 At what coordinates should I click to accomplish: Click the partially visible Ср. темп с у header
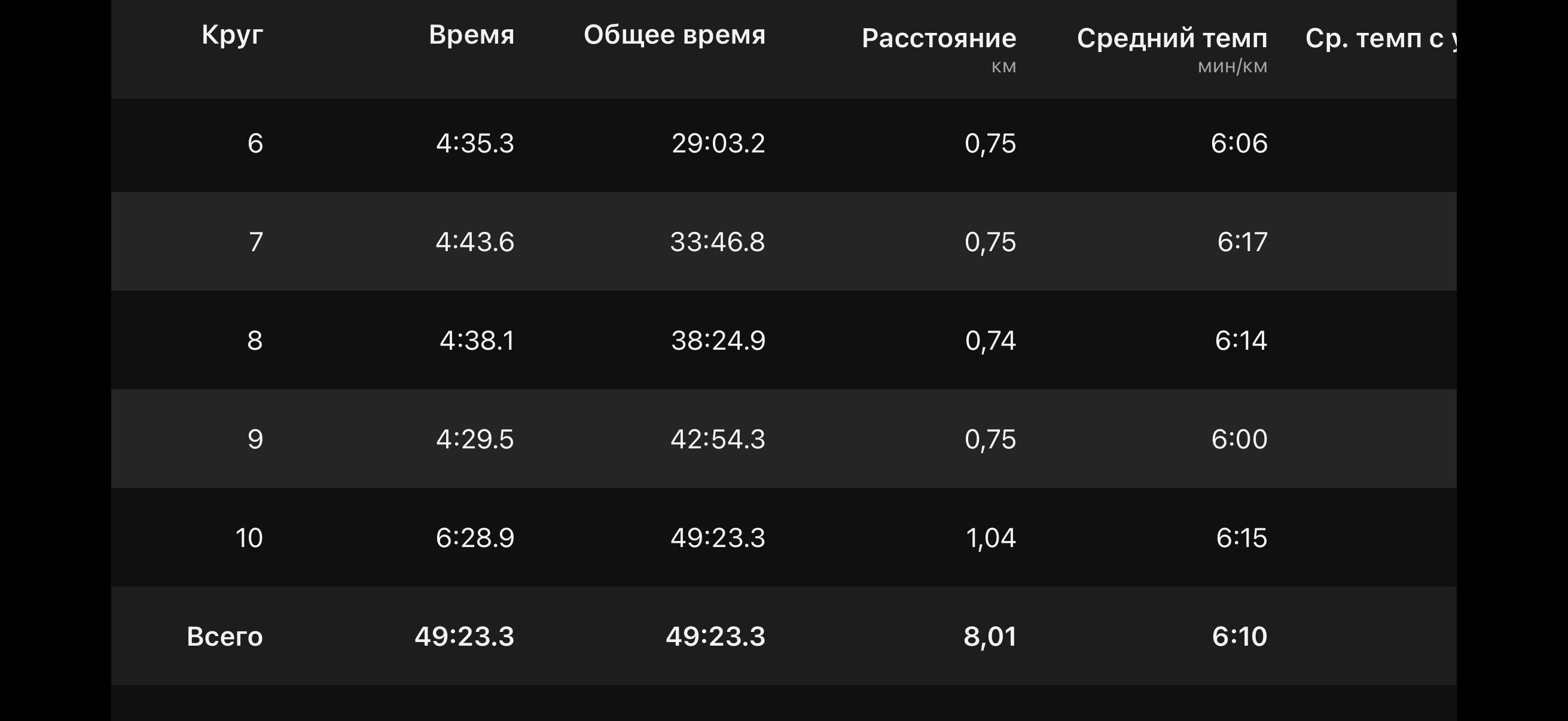point(1380,39)
